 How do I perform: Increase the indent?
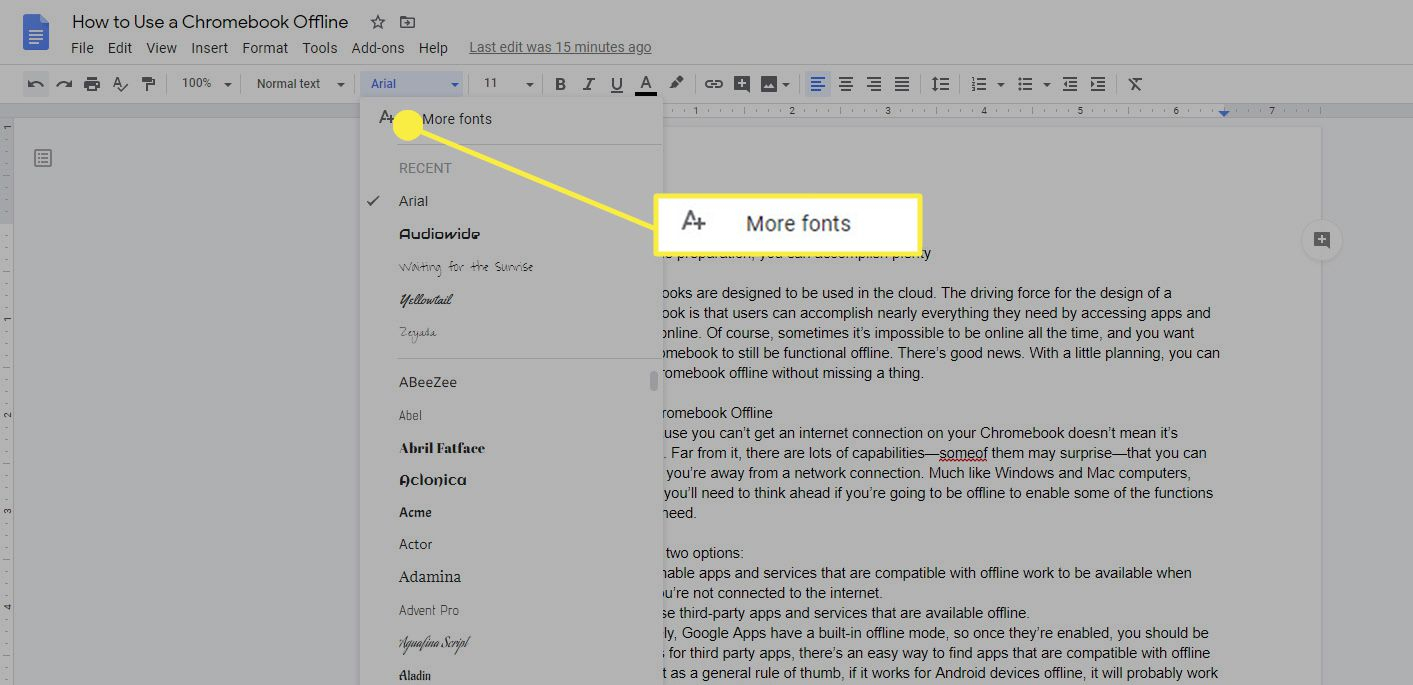(1098, 84)
